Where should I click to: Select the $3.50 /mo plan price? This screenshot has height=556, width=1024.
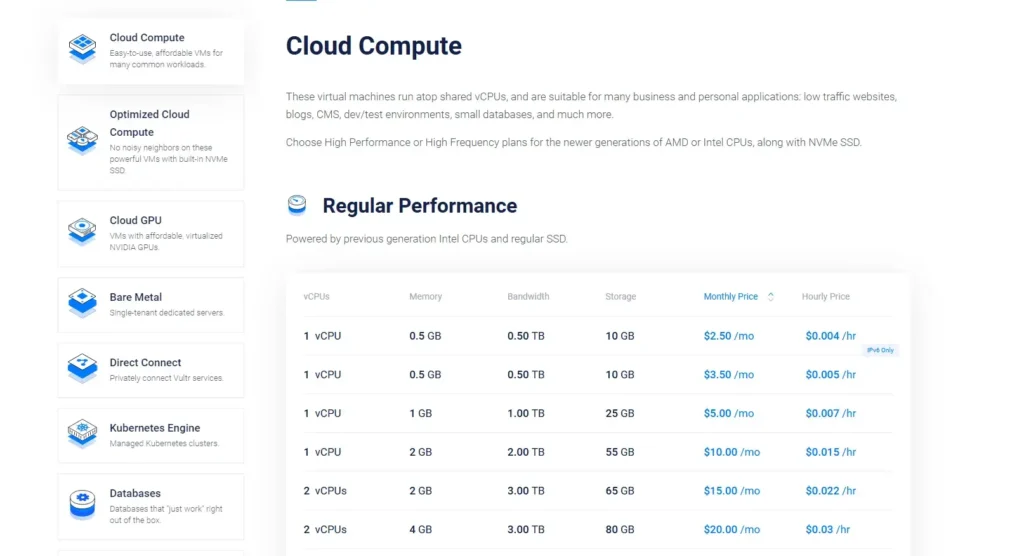729,374
